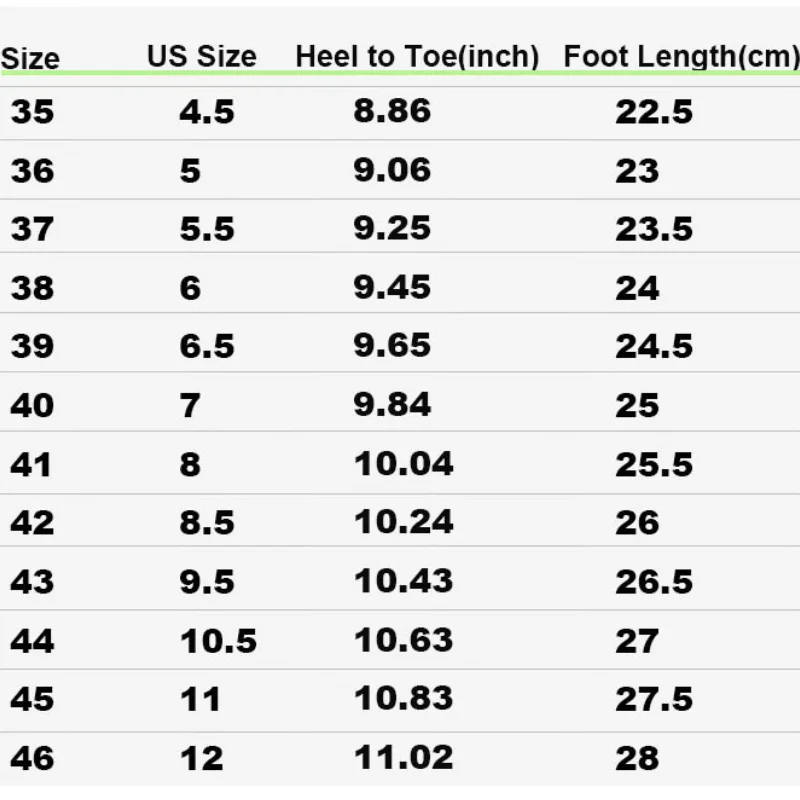Screen dimensions: 800x800
Task: Select the 28 foot length cell
Action: pos(637,758)
